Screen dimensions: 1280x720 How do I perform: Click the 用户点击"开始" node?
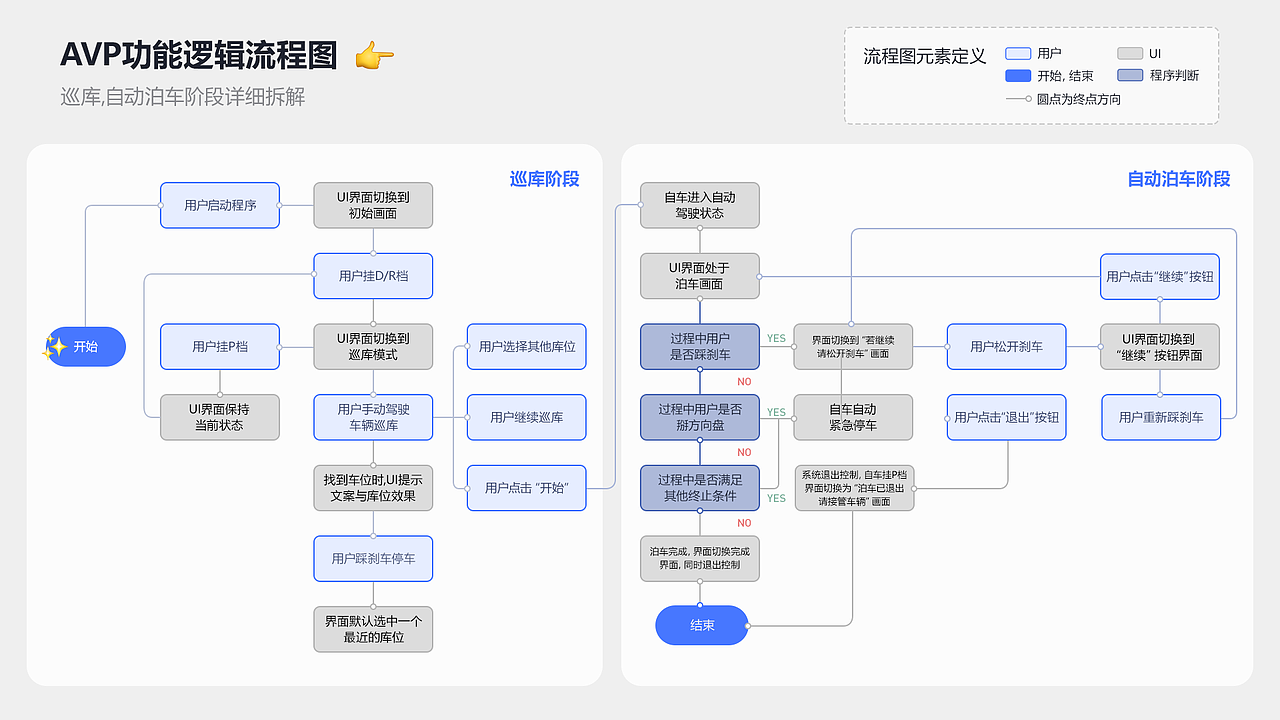pyautogui.click(x=526, y=488)
